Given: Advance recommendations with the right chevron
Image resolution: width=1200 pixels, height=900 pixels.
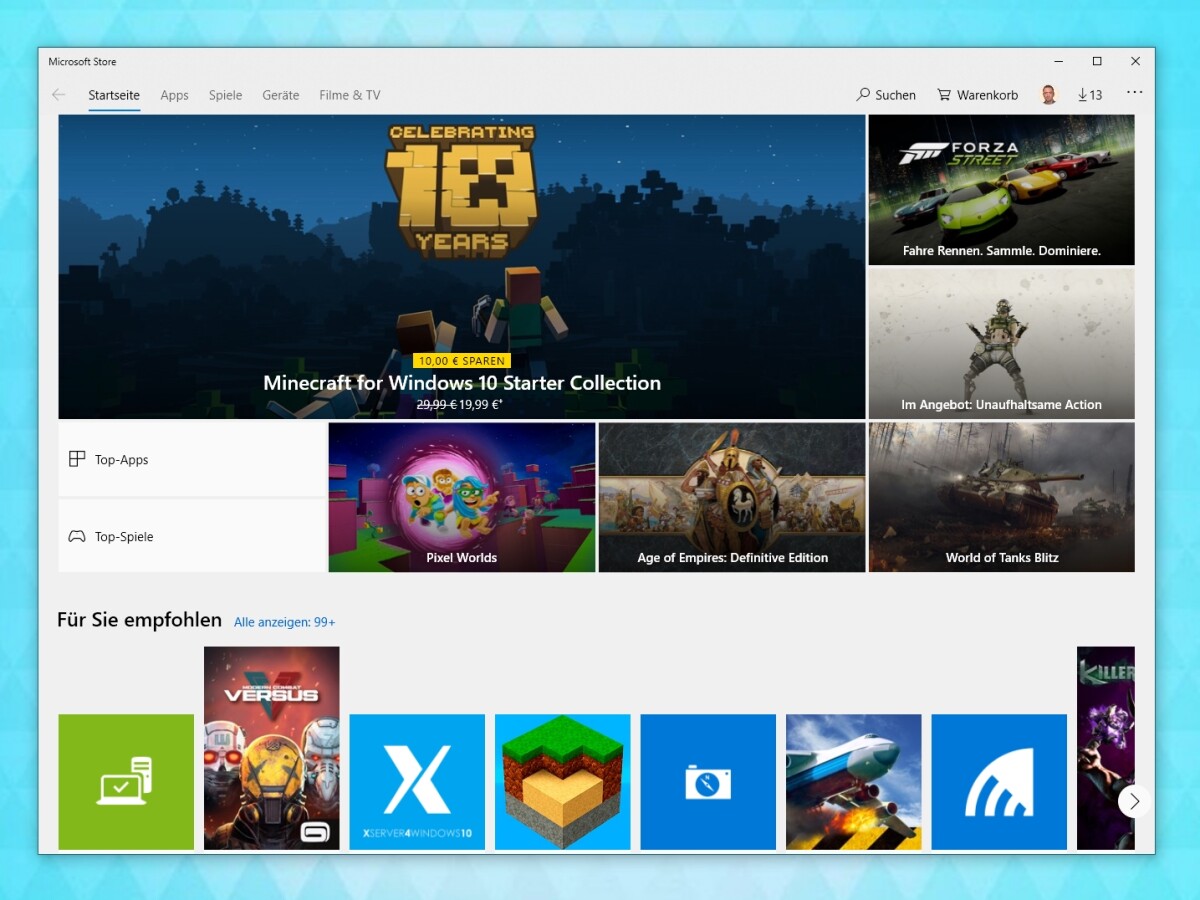Looking at the screenshot, I should point(1133,801).
